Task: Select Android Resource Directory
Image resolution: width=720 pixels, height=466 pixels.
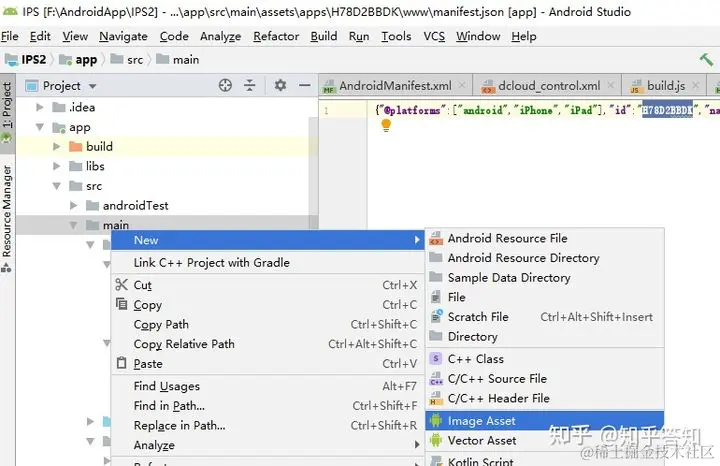Action: [545, 258]
